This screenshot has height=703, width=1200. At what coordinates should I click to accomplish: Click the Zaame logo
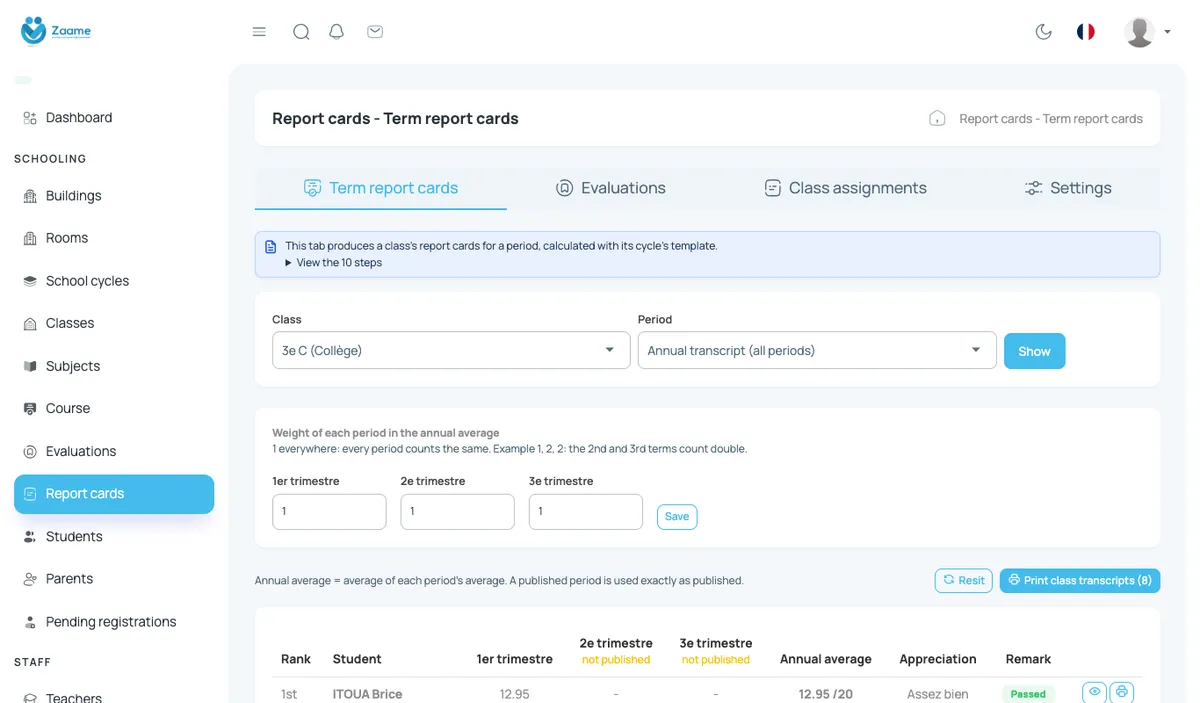[56, 31]
